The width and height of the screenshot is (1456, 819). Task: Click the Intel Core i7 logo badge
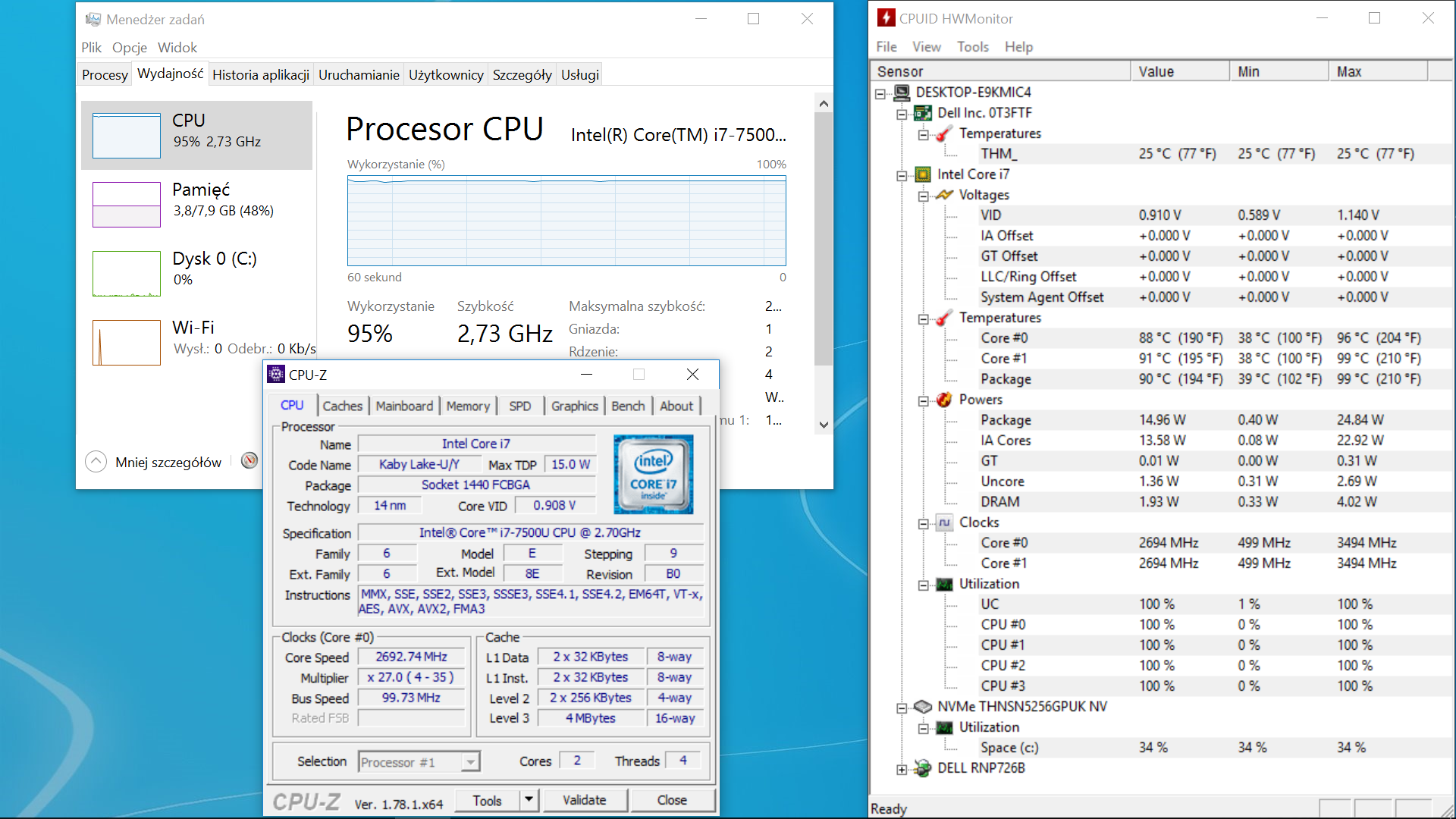tap(653, 474)
